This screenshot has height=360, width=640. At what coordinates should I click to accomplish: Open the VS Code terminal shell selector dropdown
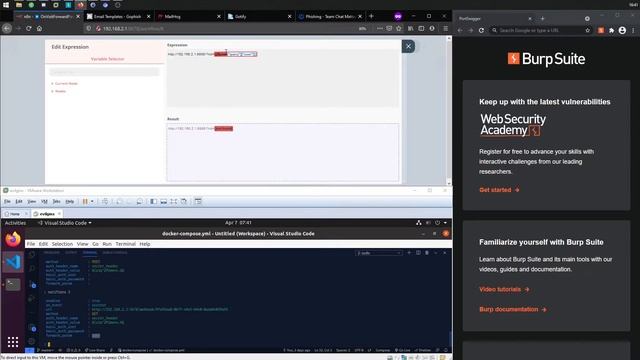379,253
